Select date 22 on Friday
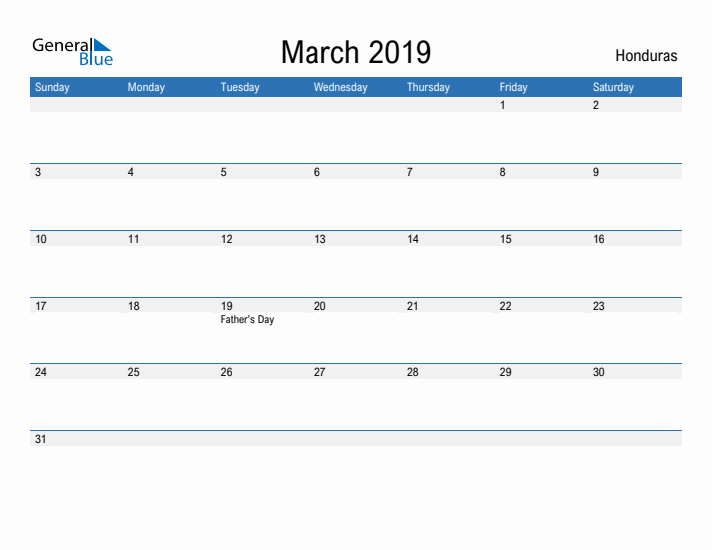The height and width of the screenshot is (550, 712). [x=505, y=306]
